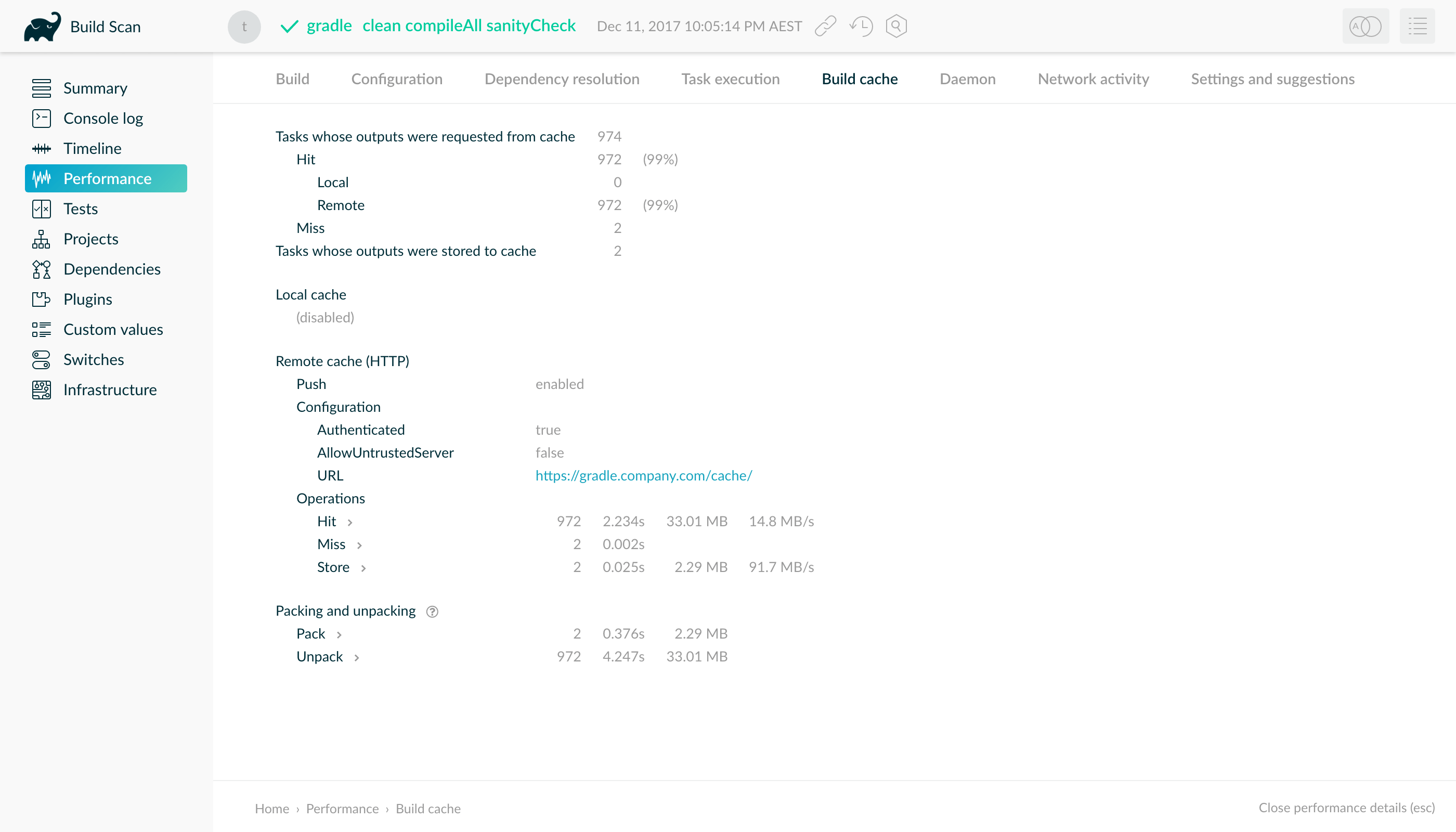Open the build scan link sharing icon
The image size is (1456, 832).
pyautogui.click(x=825, y=25)
